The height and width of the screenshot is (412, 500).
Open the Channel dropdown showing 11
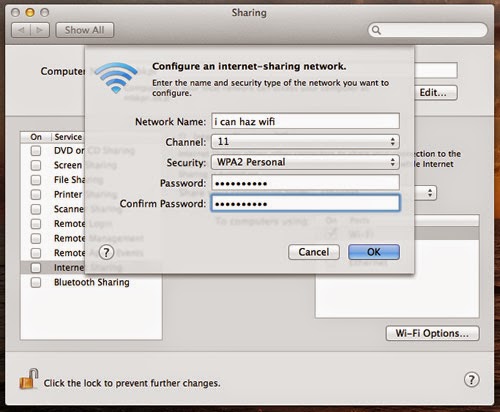(x=305, y=142)
